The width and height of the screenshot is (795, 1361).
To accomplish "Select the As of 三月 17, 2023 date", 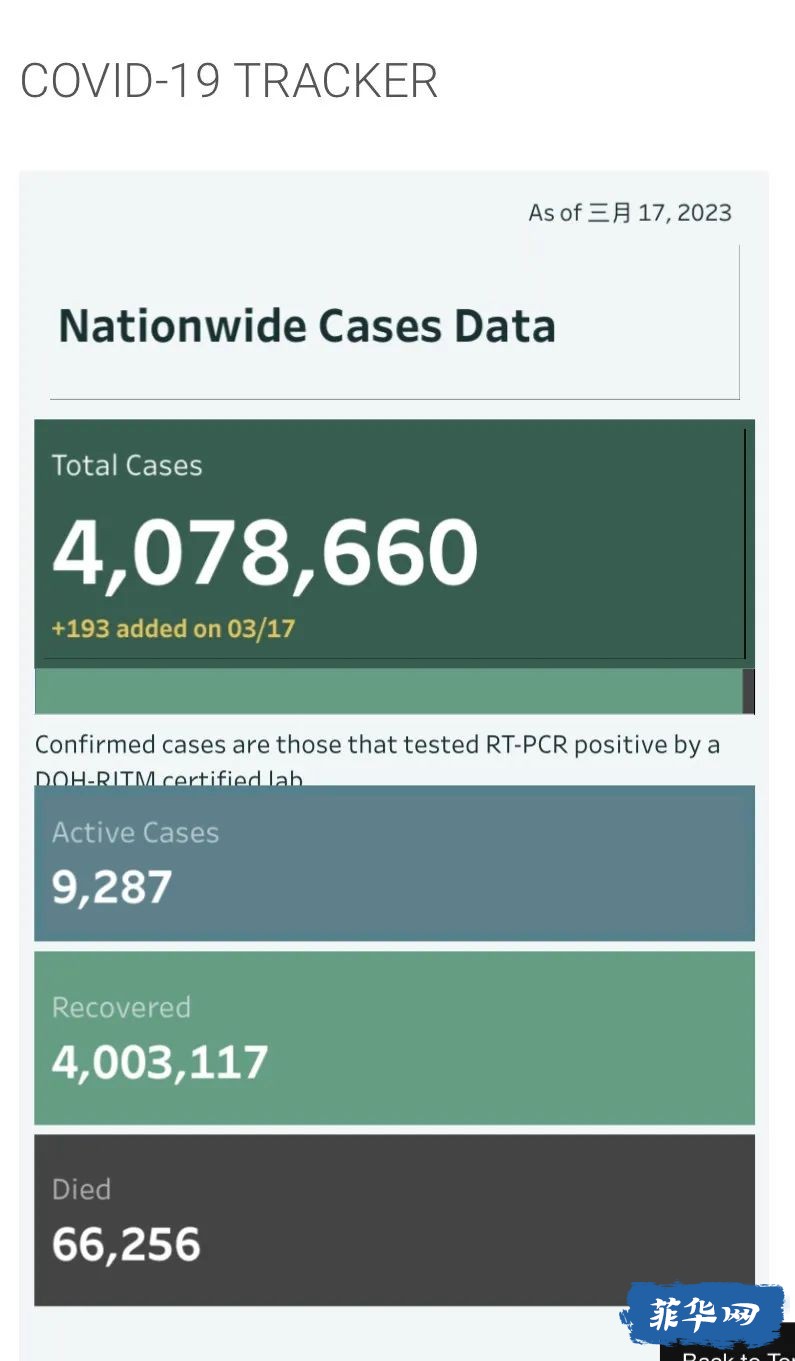I will pyautogui.click(x=630, y=213).
